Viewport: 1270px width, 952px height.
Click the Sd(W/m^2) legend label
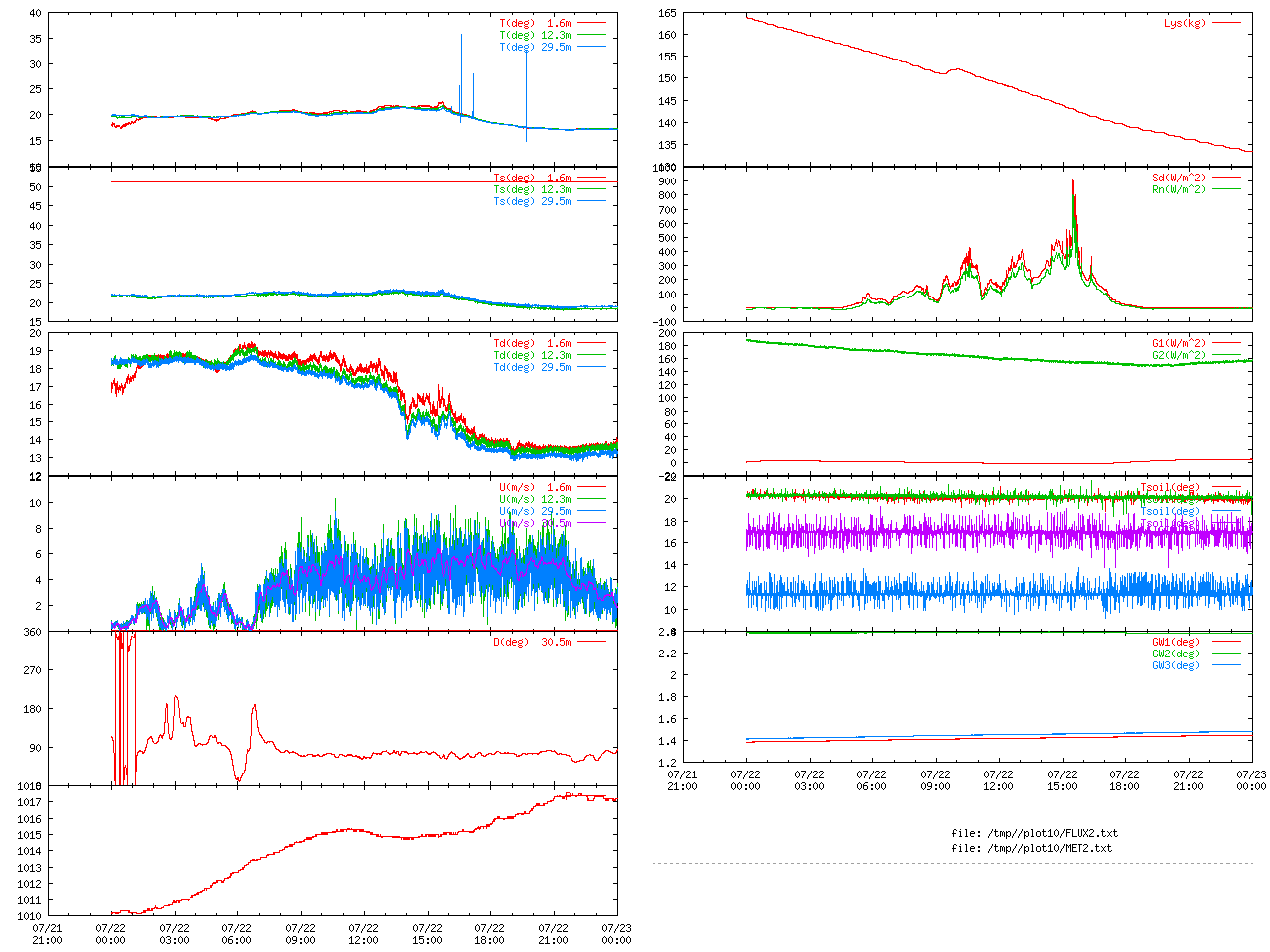[1179, 178]
